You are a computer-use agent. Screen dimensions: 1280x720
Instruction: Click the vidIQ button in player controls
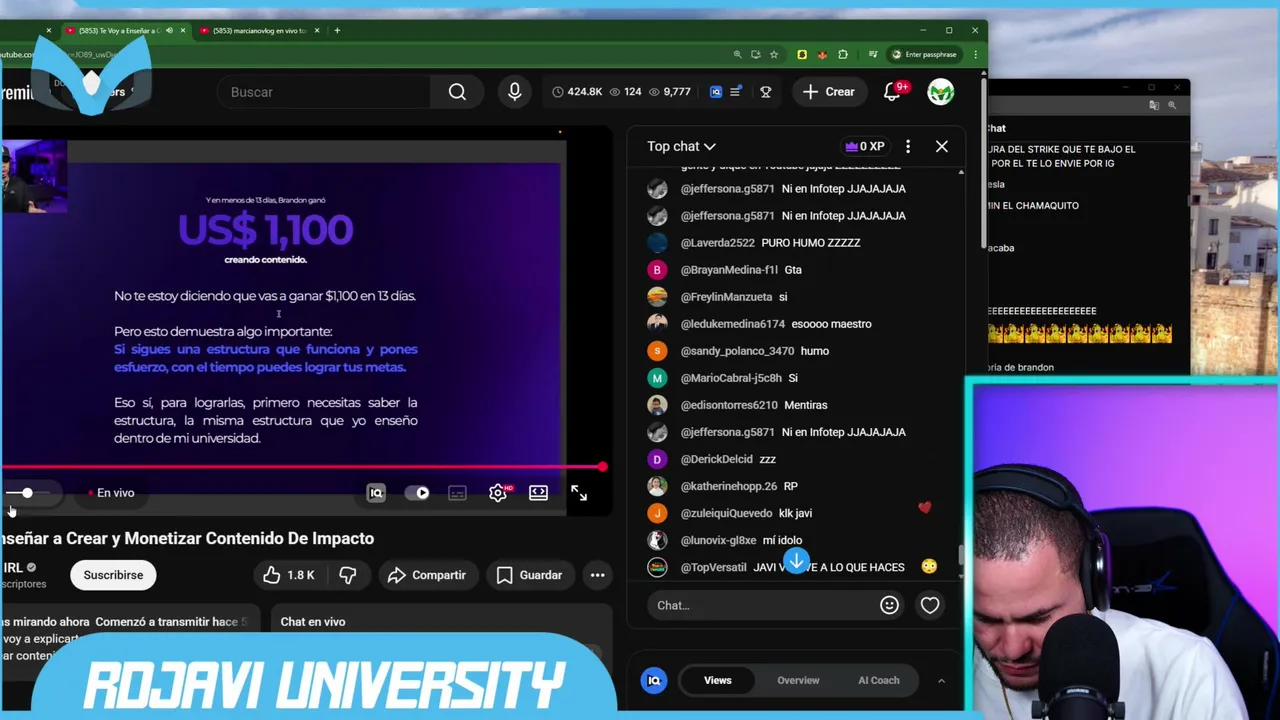pyautogui.click(x=376, y=493)
